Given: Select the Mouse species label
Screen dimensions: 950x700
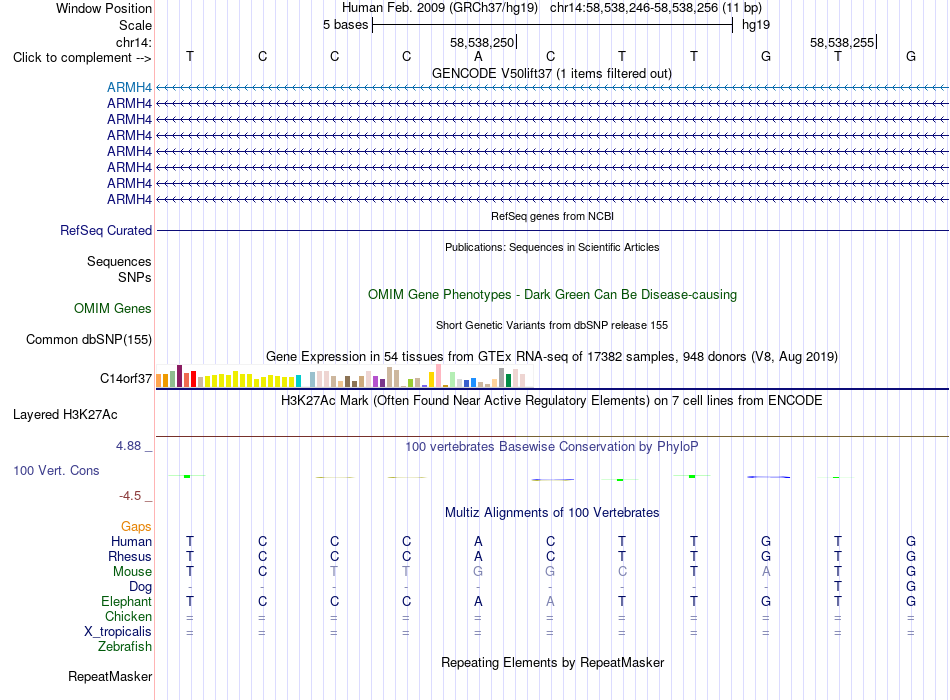Looking at the screenshot, I should (x=132, y=572).
